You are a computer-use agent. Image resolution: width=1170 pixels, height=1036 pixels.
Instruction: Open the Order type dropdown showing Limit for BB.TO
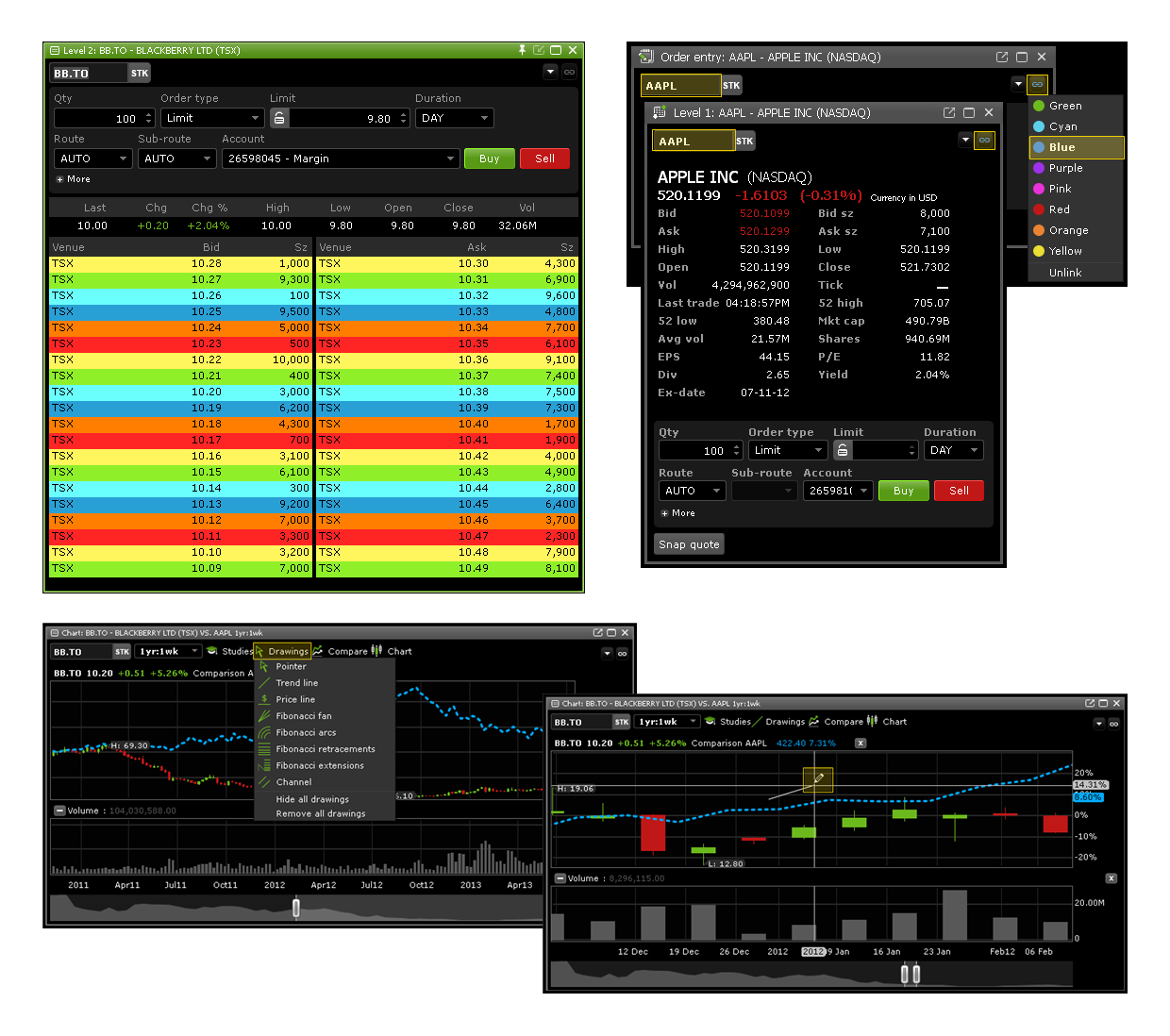coord(212,118)
